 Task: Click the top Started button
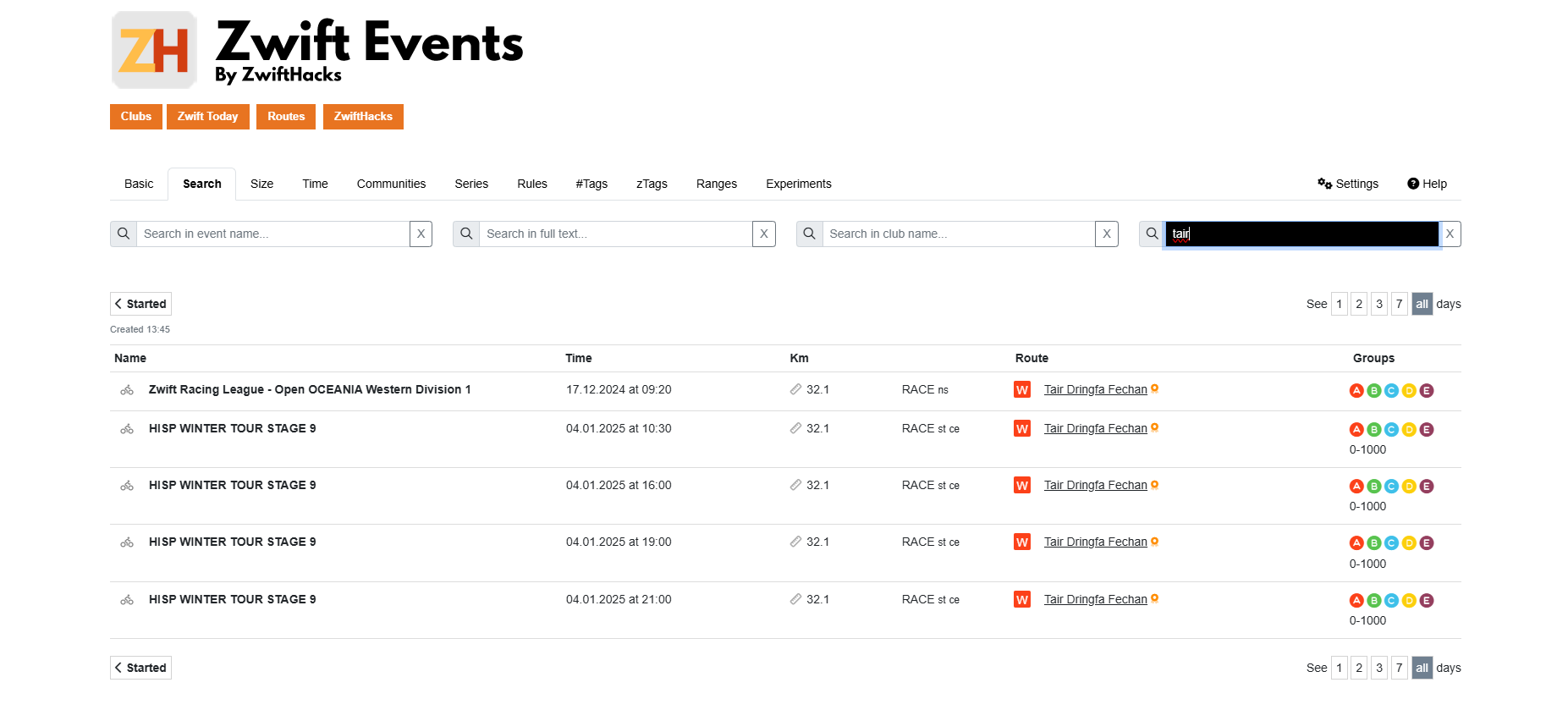[140, 304]
